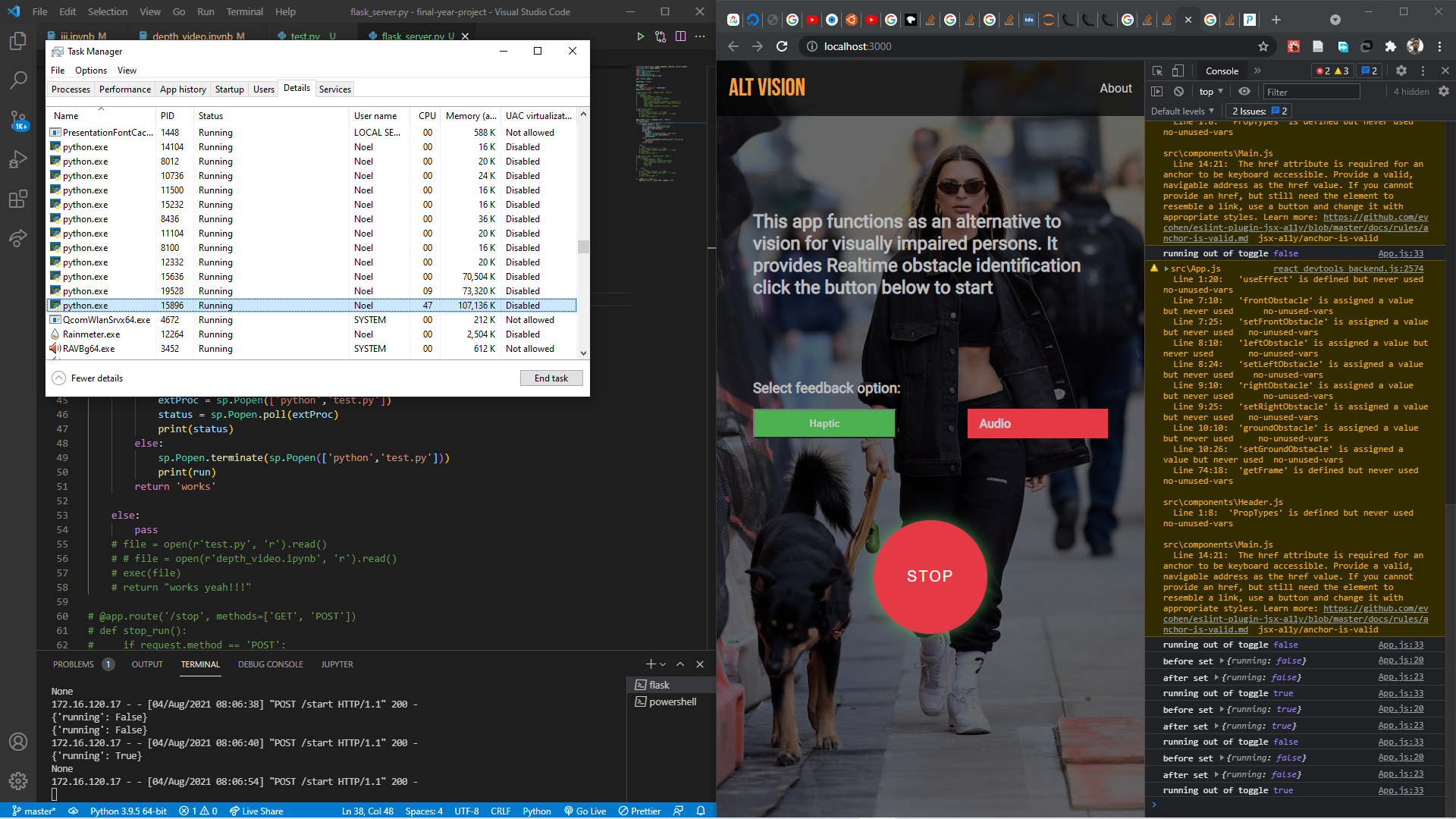The image size is (1456, 819).
Task: Click DevTools inspect element icon
Action: pyautogui.click(x=1157, y=71)
